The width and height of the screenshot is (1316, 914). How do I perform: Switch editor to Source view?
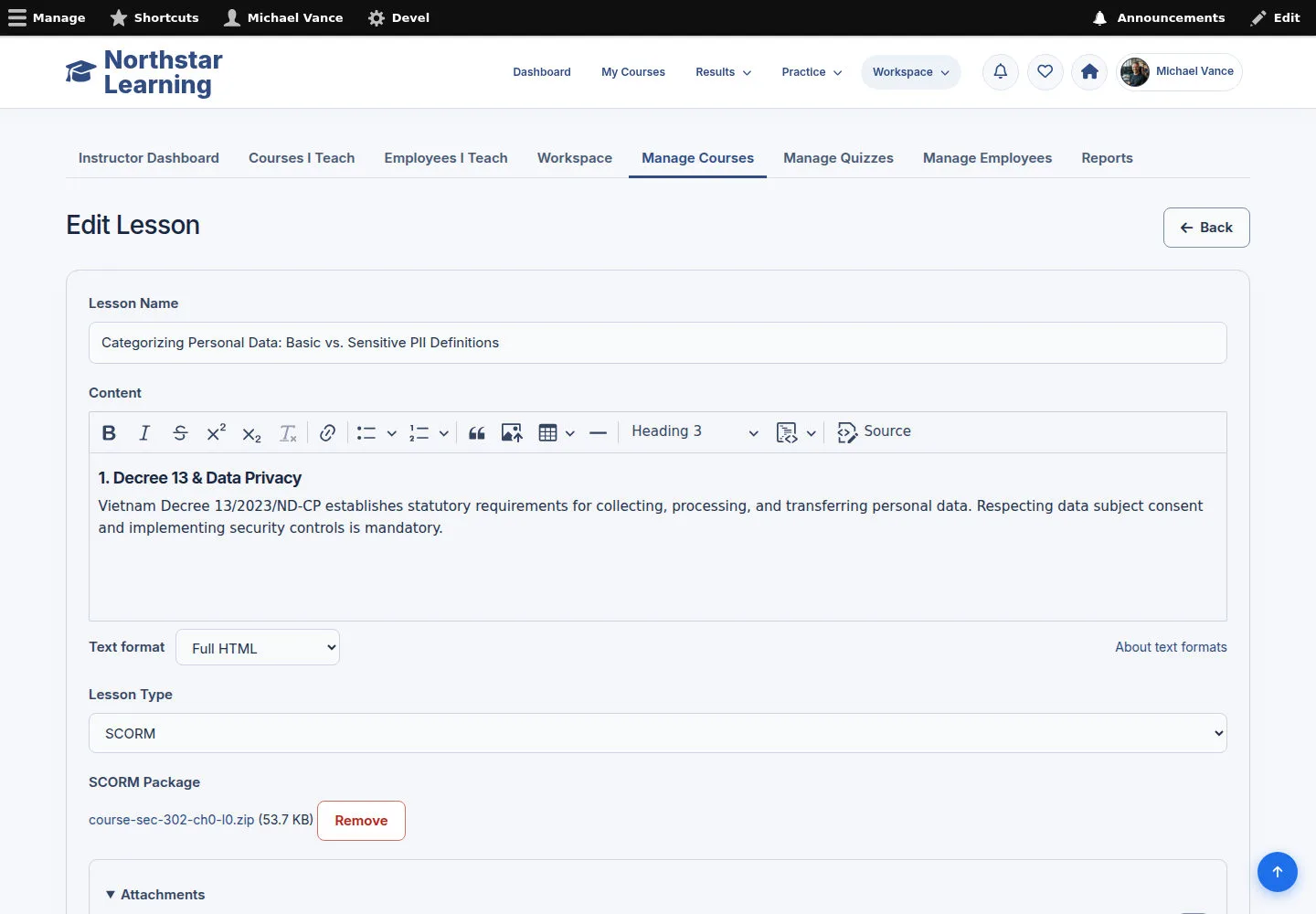874,431
